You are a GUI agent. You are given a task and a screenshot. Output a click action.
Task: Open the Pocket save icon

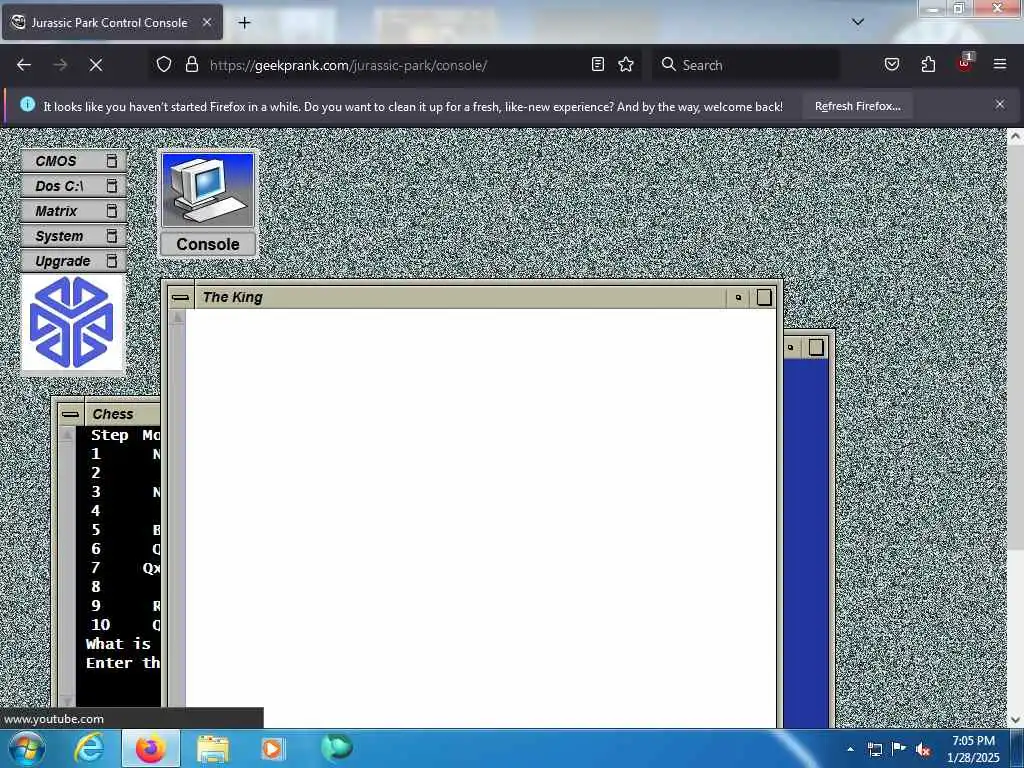point(892,64)
